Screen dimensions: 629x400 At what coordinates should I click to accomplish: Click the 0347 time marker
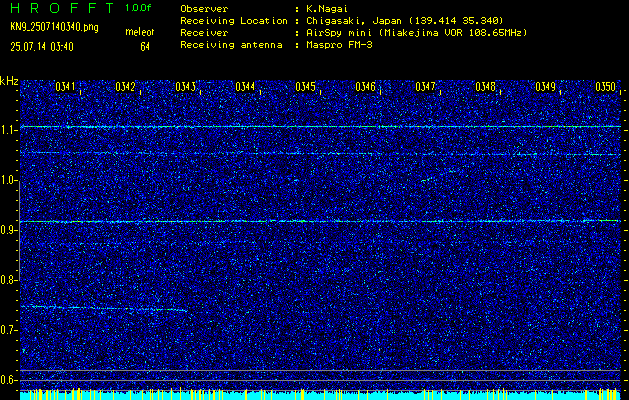425,87
